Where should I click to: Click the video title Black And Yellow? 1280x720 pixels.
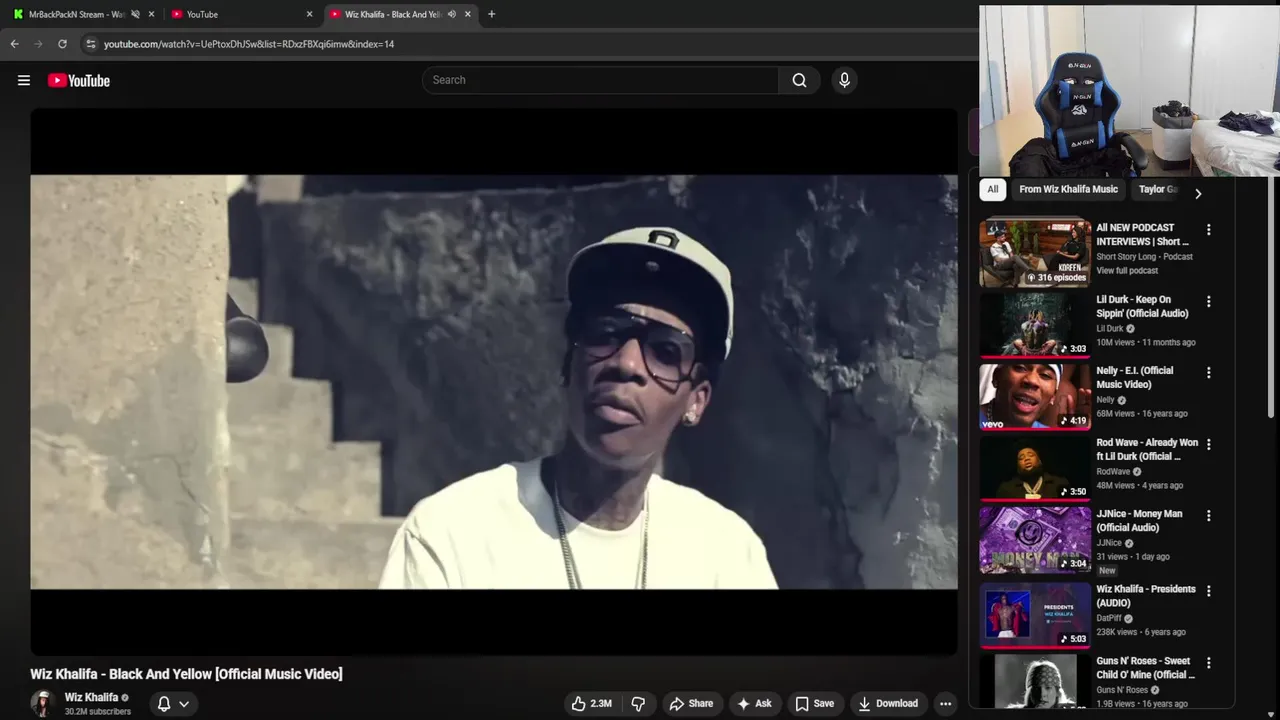[186, 674]
